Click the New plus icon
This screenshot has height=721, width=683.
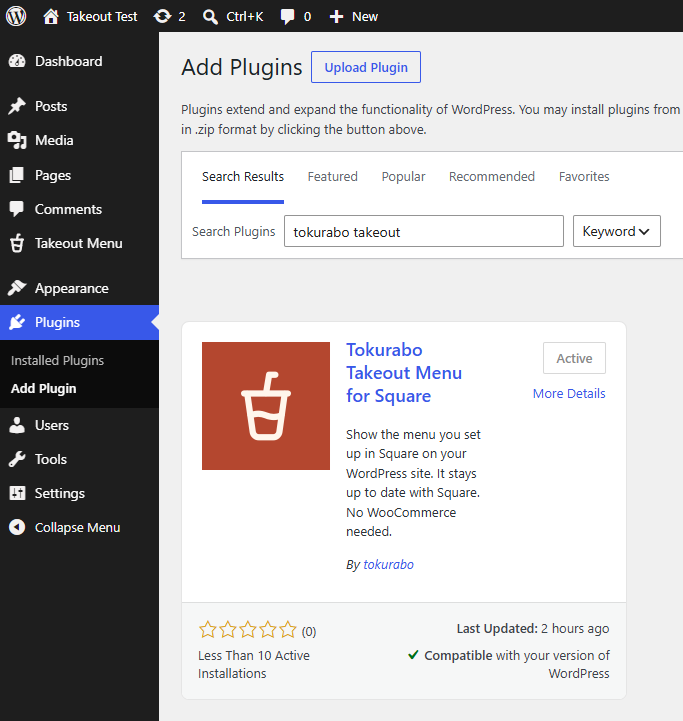pos(336,17)
